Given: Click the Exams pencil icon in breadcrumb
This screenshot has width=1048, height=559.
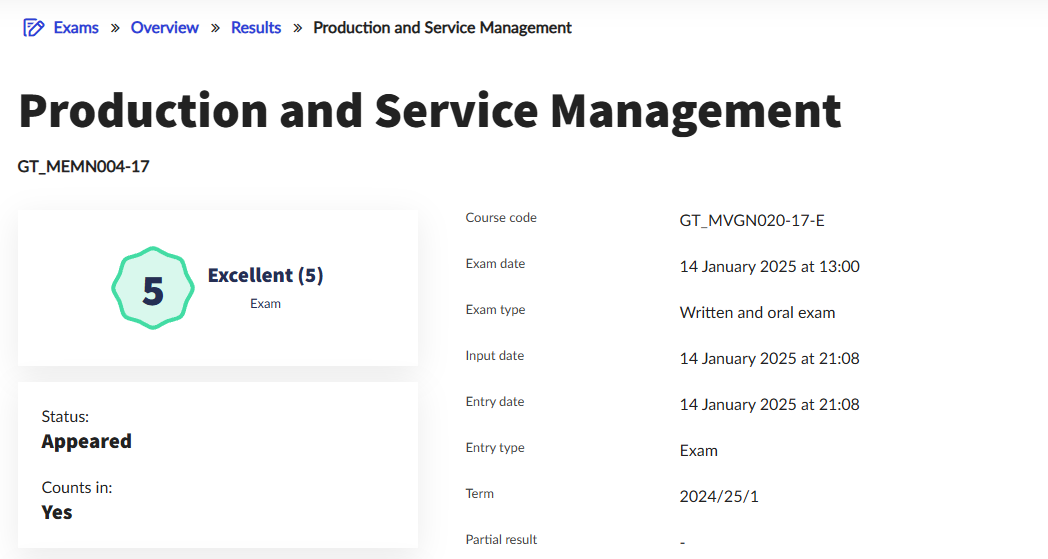Looking at the screenshot, I should (33, 28).
